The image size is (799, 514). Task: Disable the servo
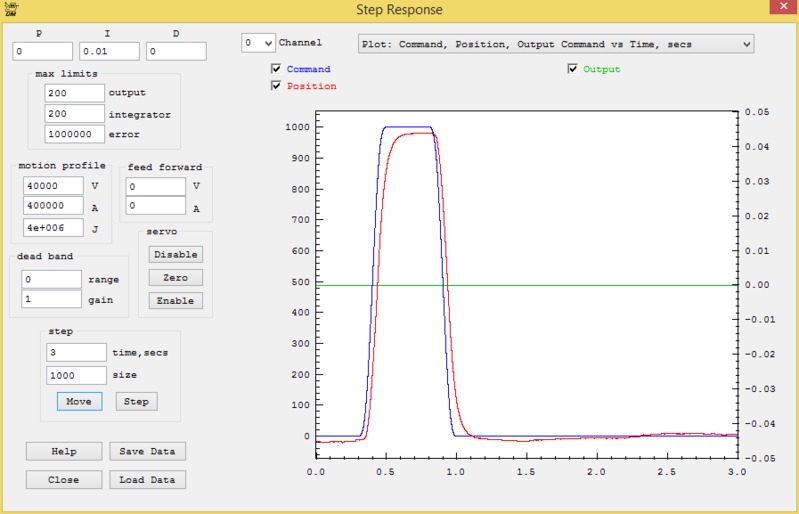point(175,254)
